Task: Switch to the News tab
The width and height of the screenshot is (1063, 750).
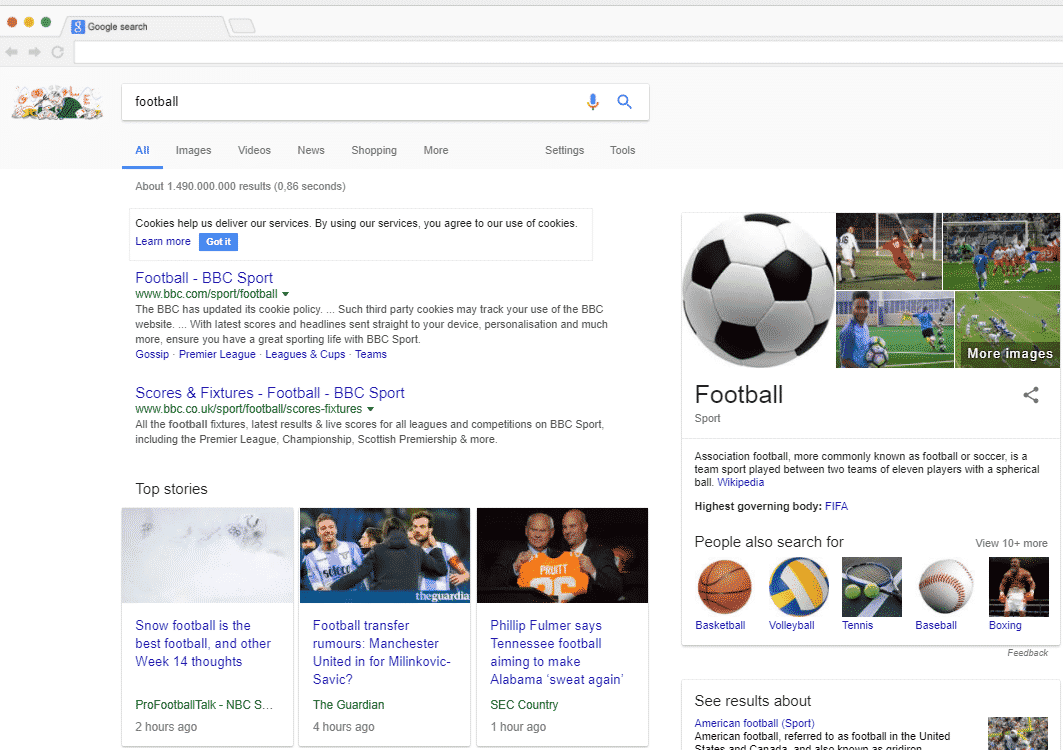Action: pos(310,151)
